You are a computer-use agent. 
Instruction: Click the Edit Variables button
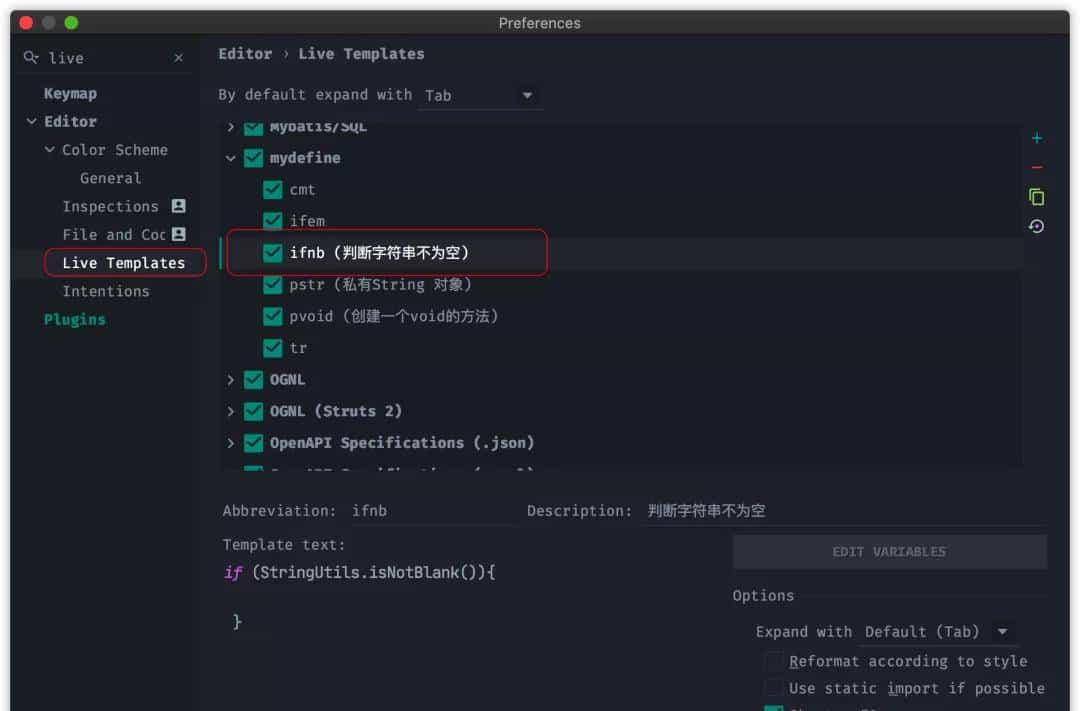(x=889, y=552)
